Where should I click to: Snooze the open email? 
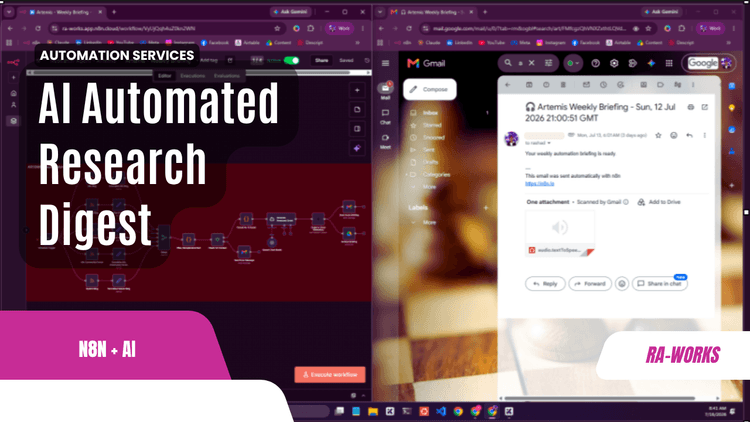[603, 85]
